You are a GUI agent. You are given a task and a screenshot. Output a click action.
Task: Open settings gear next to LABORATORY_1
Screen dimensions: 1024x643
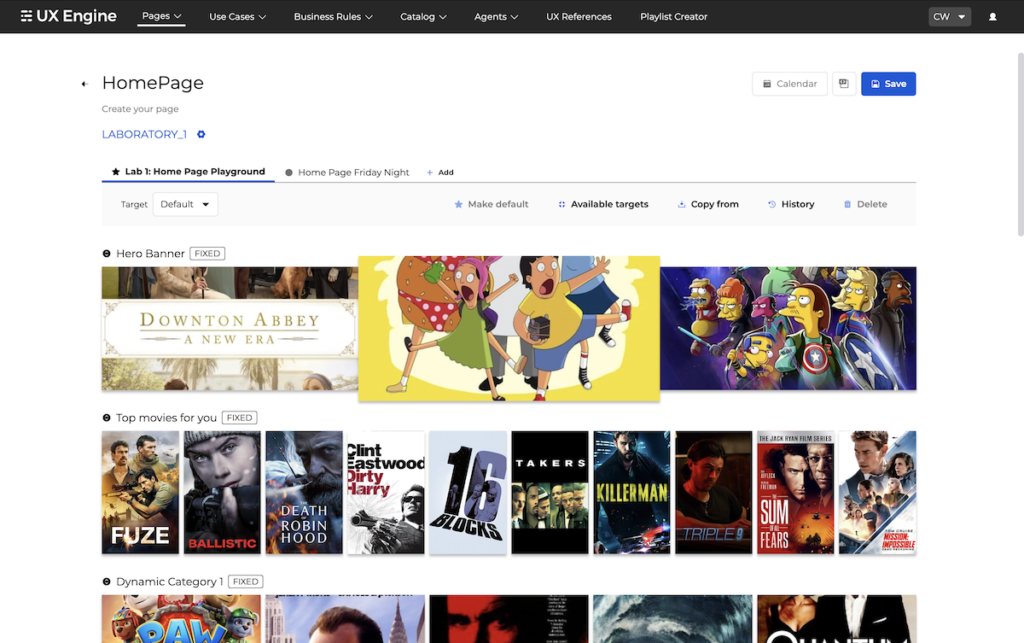click(x=201, y=134)
